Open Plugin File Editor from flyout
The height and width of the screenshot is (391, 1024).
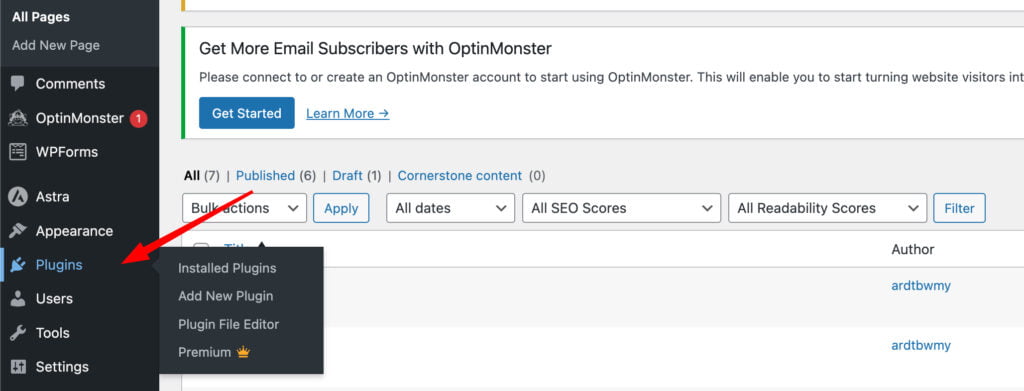(229, 324)
